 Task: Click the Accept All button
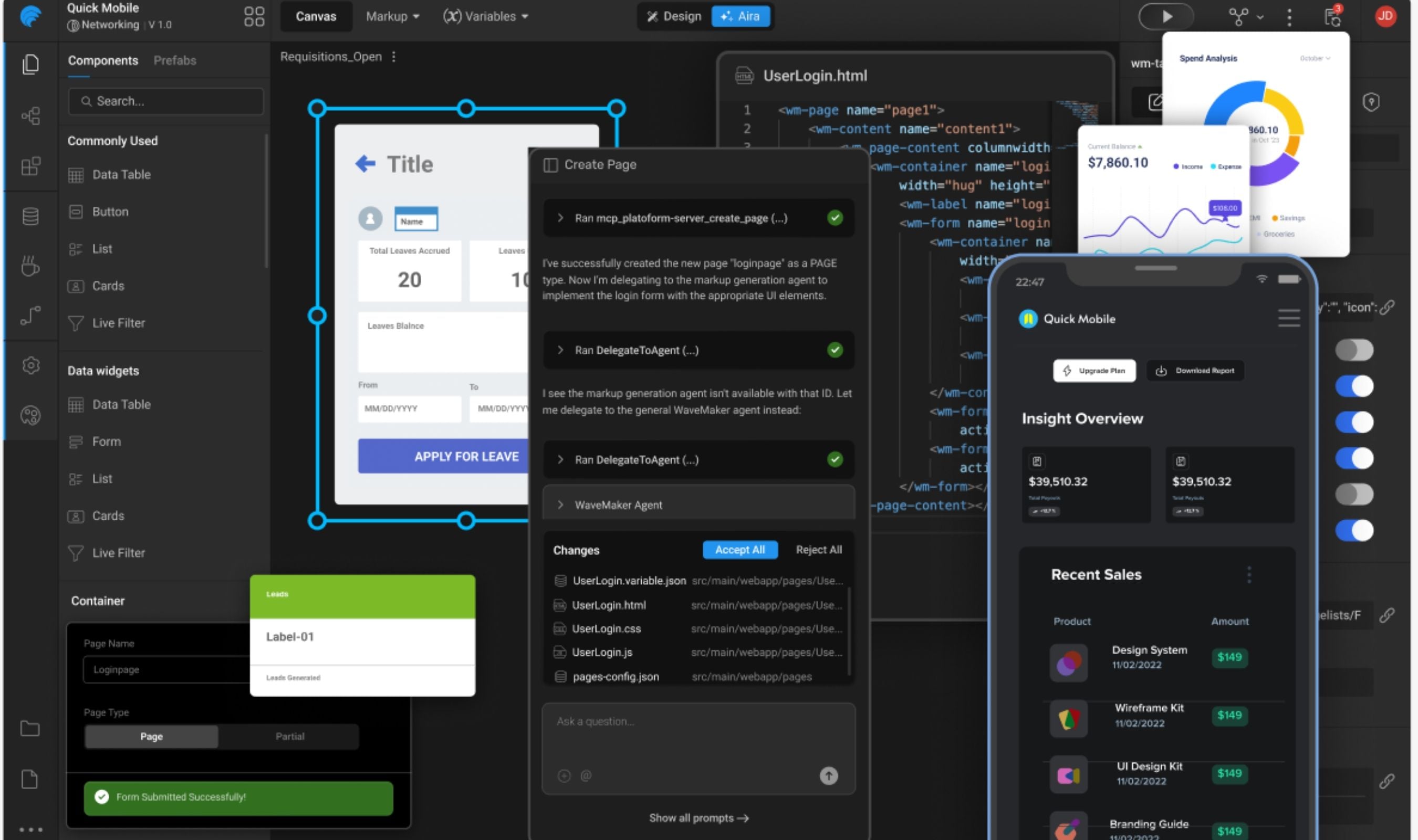pos(739,550)
